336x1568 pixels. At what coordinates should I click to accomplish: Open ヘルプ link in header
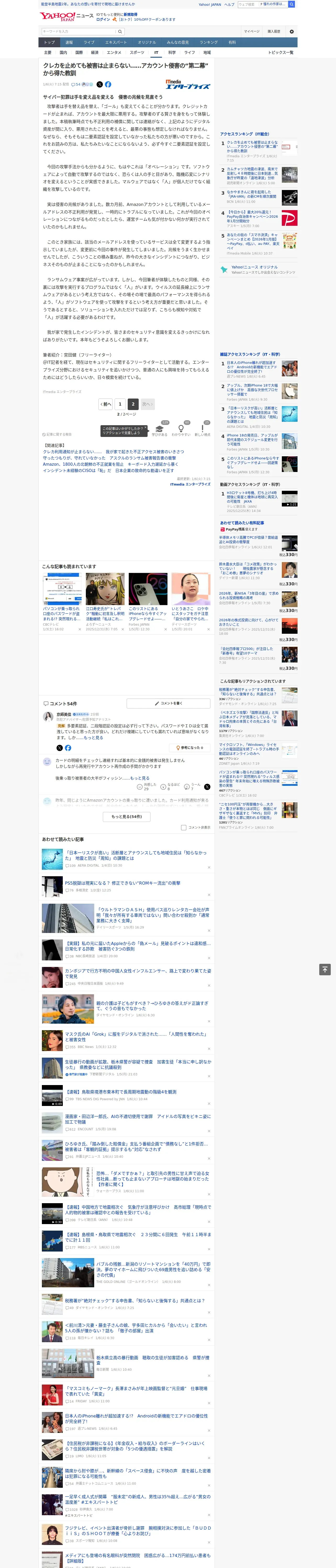point(229,4)
